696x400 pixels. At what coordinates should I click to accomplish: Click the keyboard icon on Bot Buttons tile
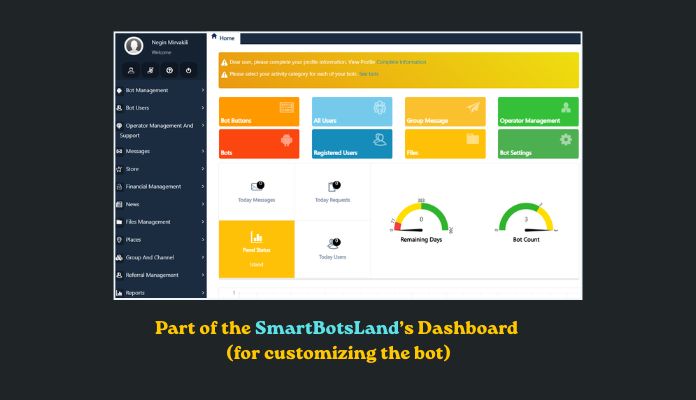287,107
